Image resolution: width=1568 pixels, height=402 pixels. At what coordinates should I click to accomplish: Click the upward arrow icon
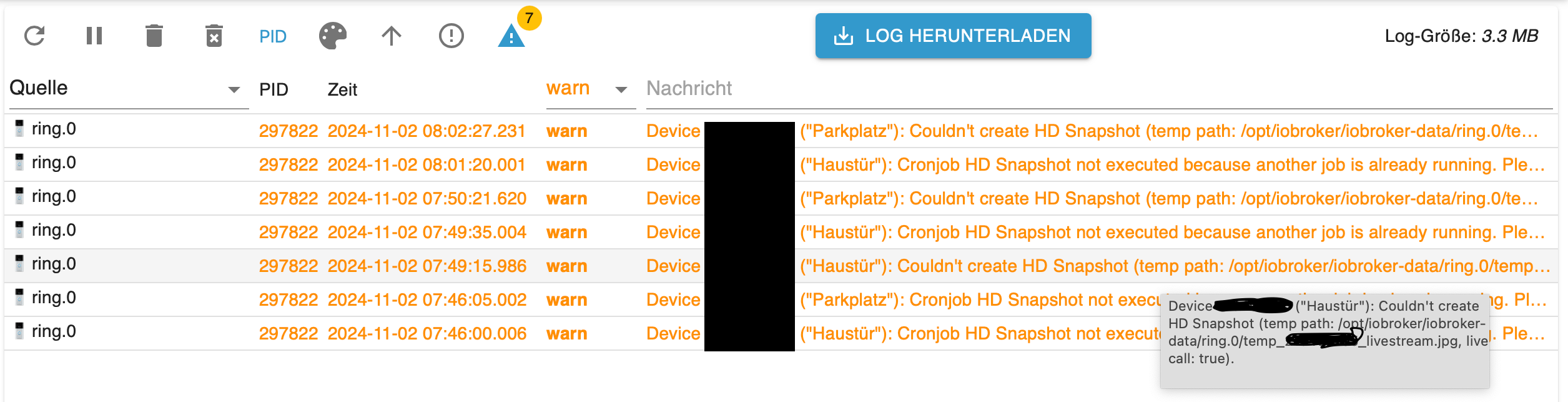click(392, 36)
